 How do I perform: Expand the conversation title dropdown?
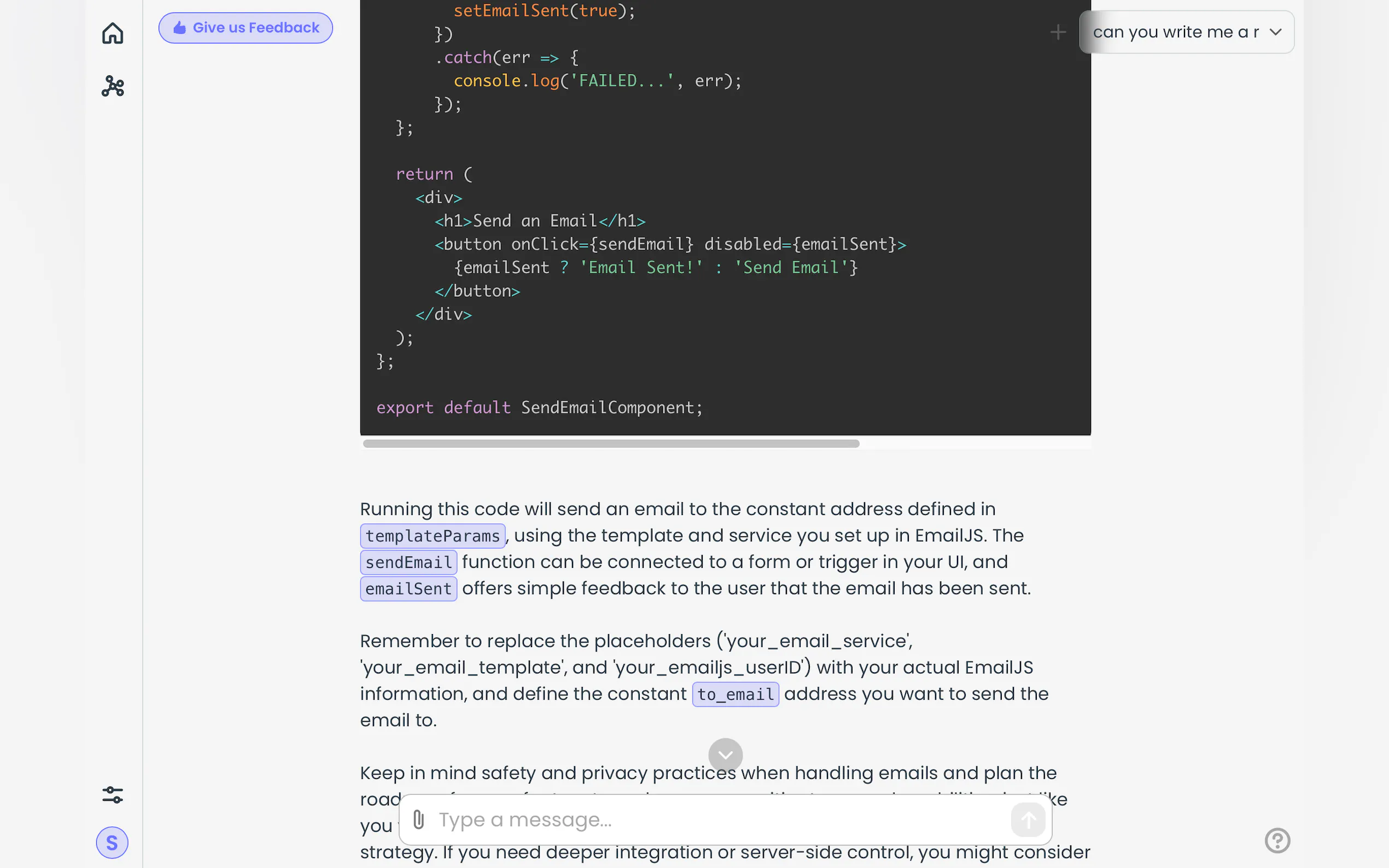[x=1175, y=32]
